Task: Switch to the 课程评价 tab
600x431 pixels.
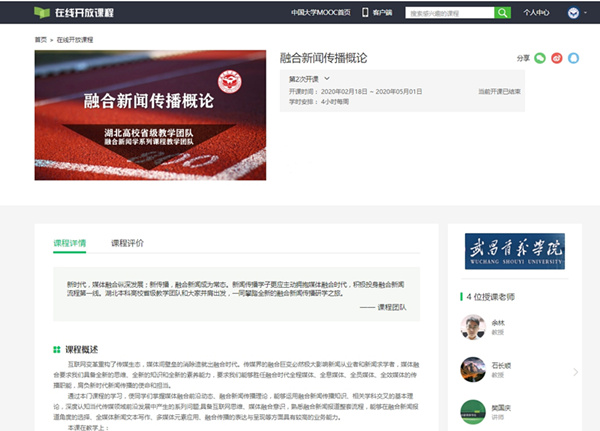Action: (127, 243)
